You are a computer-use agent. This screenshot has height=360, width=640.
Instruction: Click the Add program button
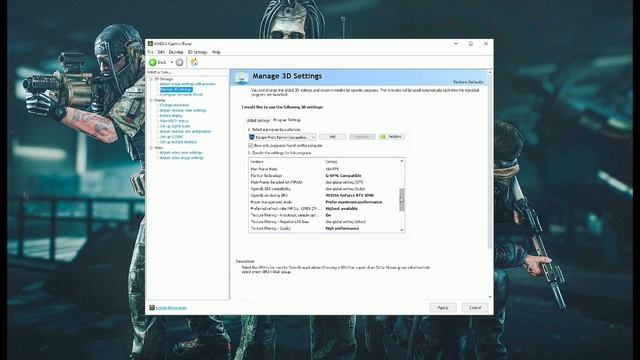click(332, 137)
